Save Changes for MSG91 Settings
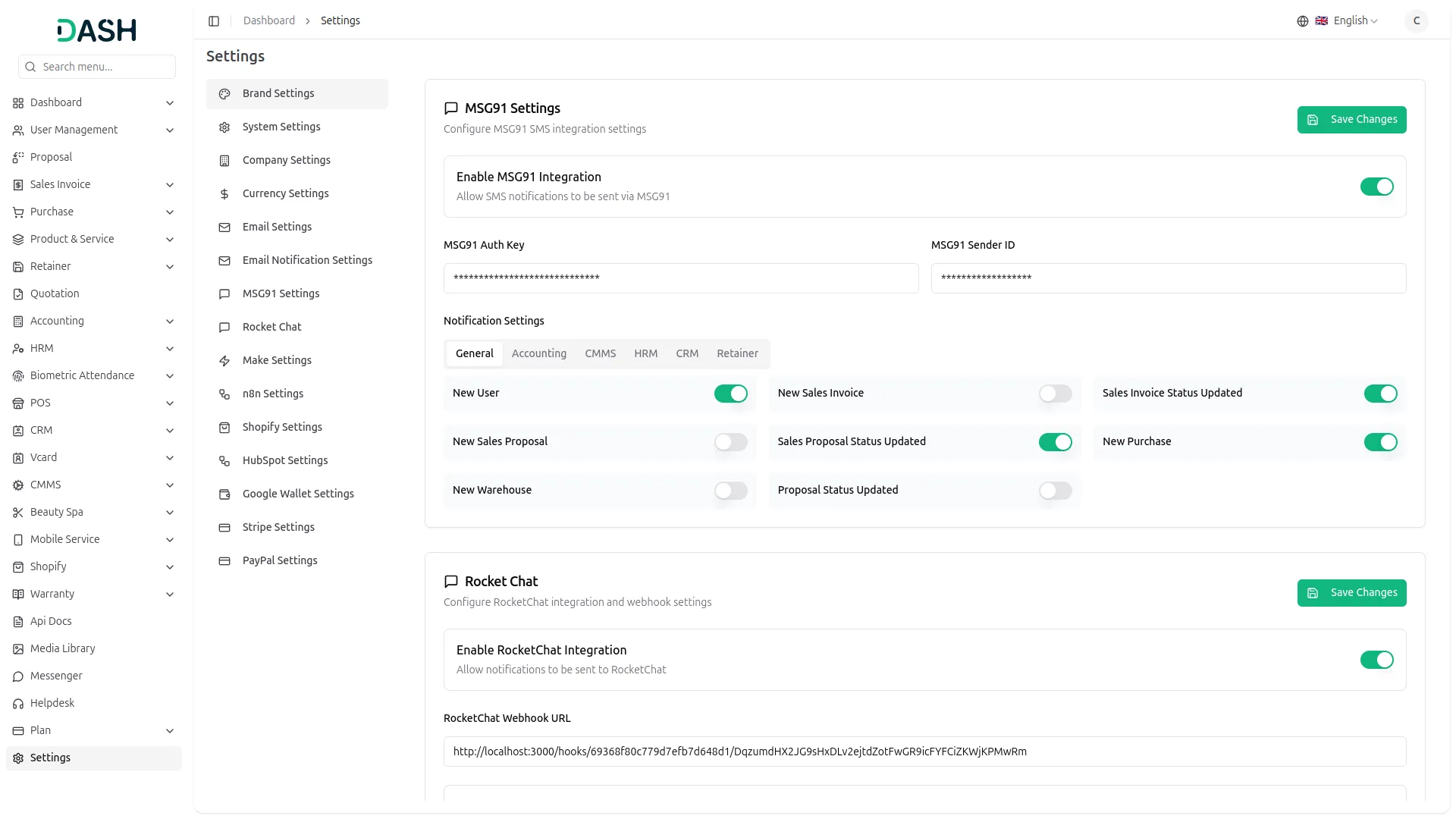The height and width of the screenshot is (819, 1456). pos(1351,120)
